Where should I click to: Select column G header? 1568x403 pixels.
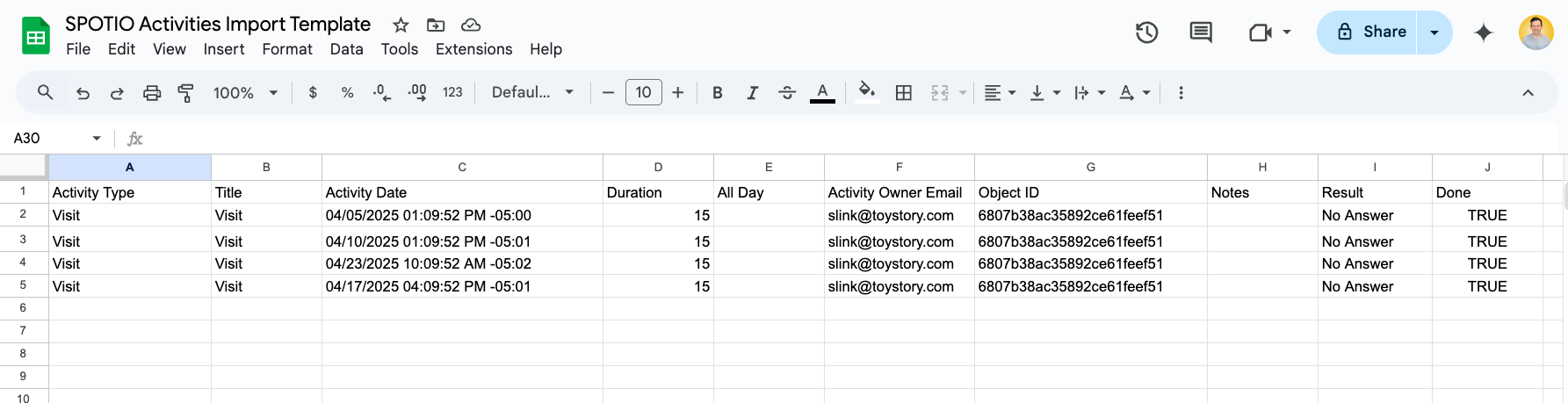[x=1091, y=167]
